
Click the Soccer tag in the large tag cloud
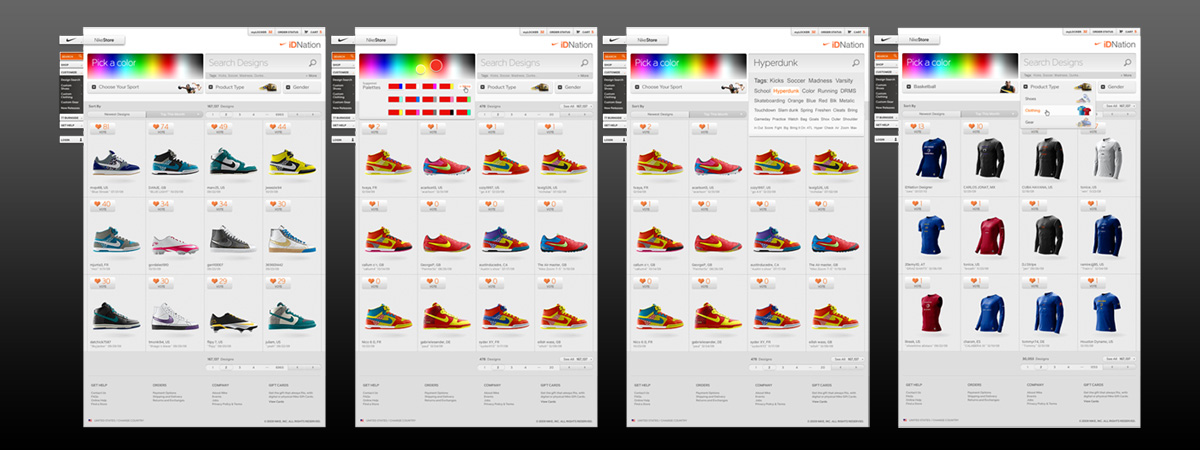click(x=796, y=80)
